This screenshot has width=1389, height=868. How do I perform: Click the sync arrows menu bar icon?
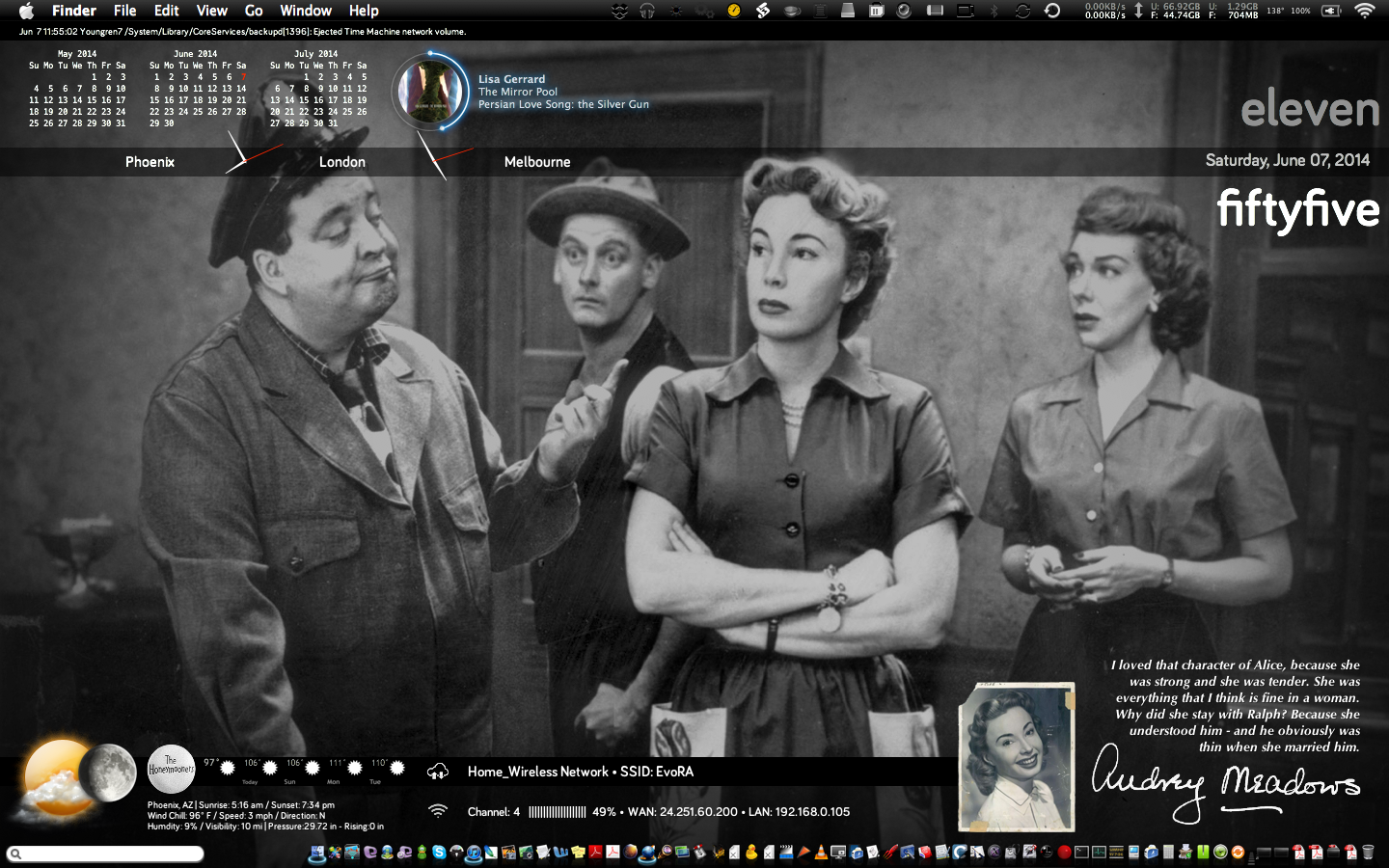1022,11
